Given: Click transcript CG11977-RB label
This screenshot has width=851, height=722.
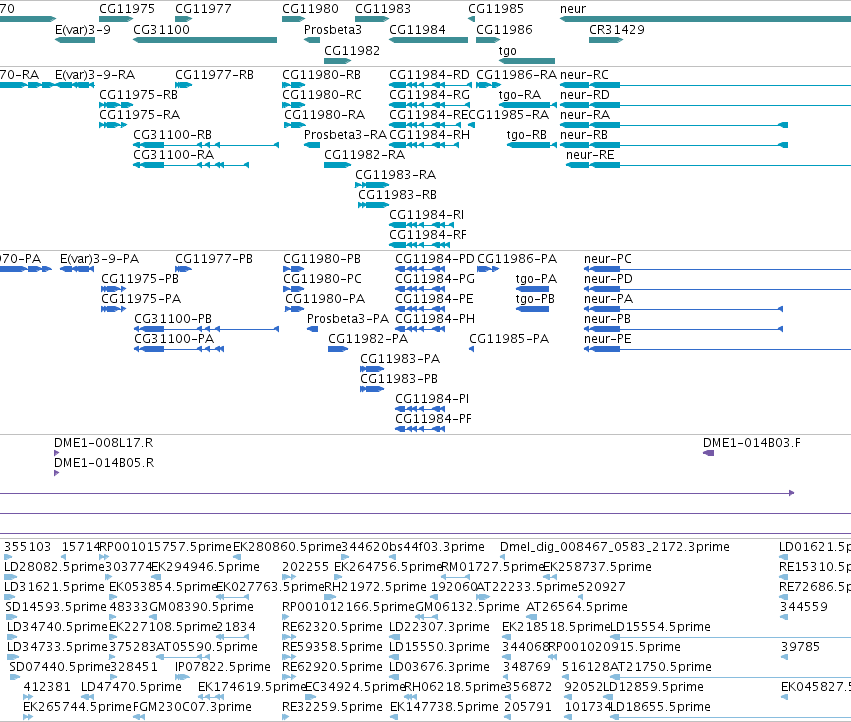Looking at the screenshot, I should point(214,74).
